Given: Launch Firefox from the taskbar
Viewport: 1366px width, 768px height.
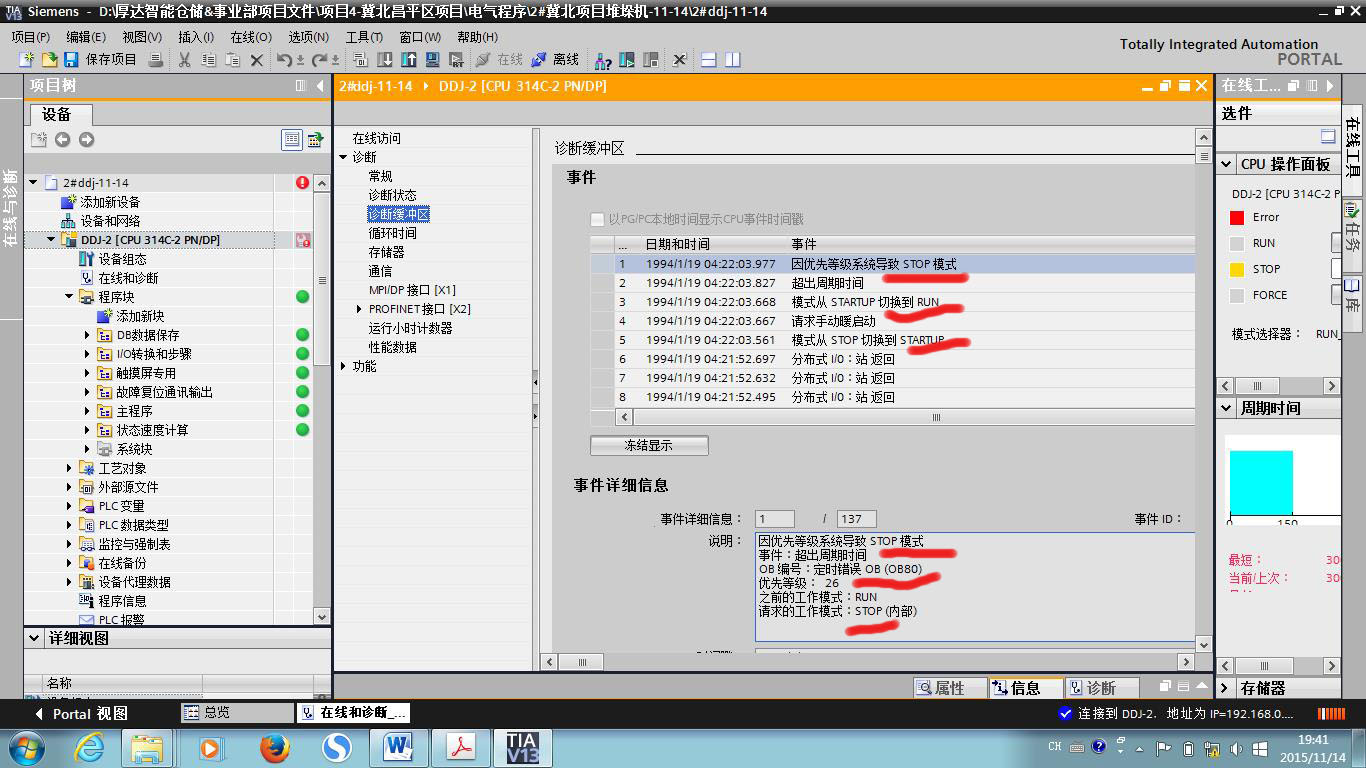Looking at the screenshot, I should (x=274, y=747).
